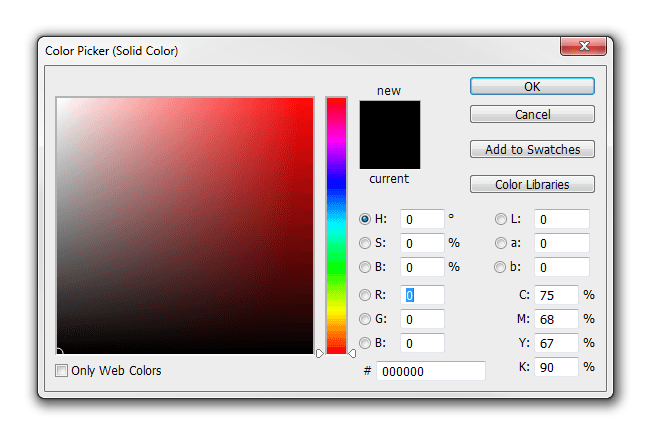Click the hue slider's left triangle handle
The height and width of the screenshot is (441, 655).
[x=320, y=354]
